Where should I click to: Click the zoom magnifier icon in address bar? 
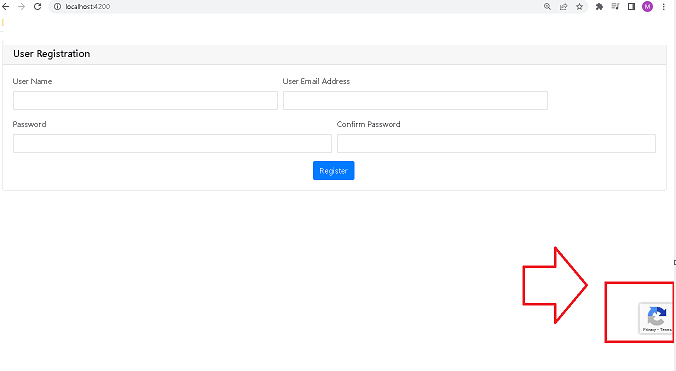[547, 6]
